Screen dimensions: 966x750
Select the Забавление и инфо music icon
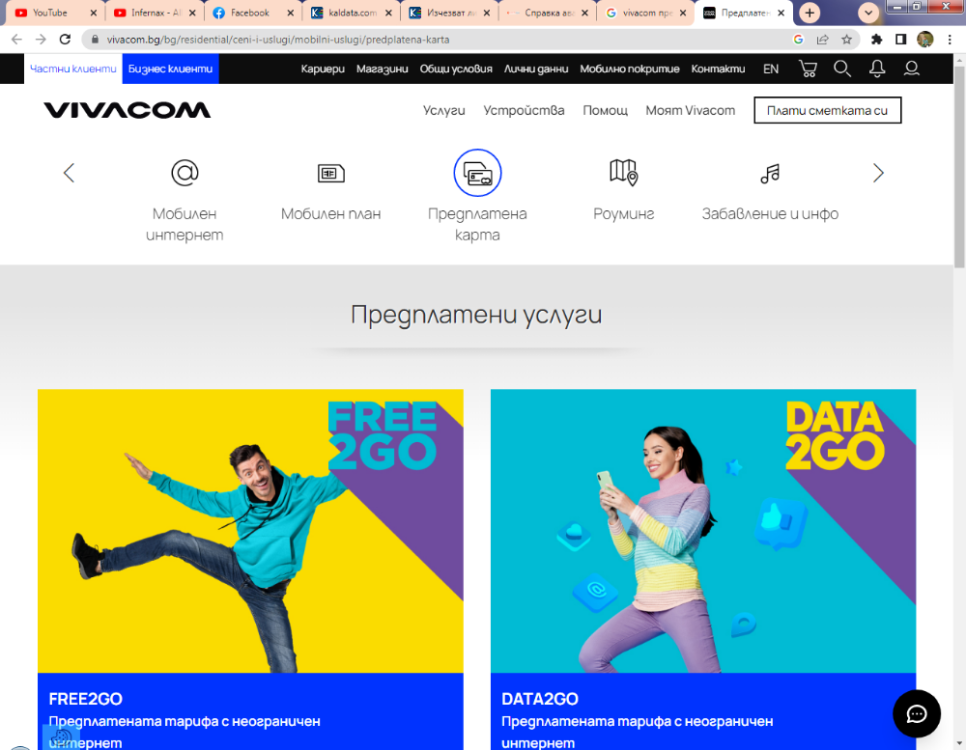pyautogui.click(x=770, y=173)
